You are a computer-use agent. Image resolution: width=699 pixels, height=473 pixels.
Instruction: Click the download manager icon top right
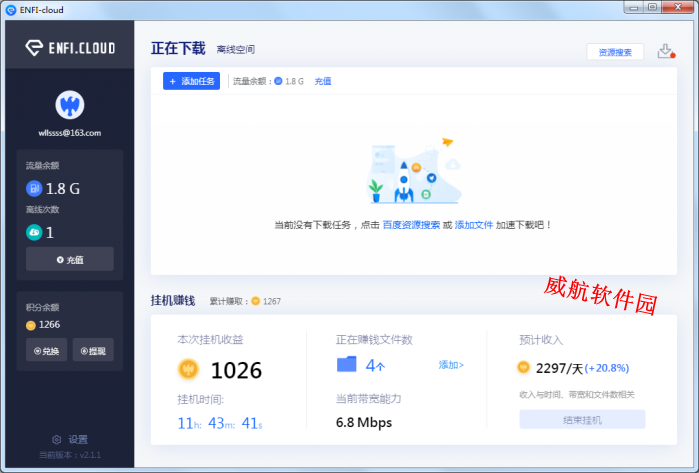click(x=666, y=51)
